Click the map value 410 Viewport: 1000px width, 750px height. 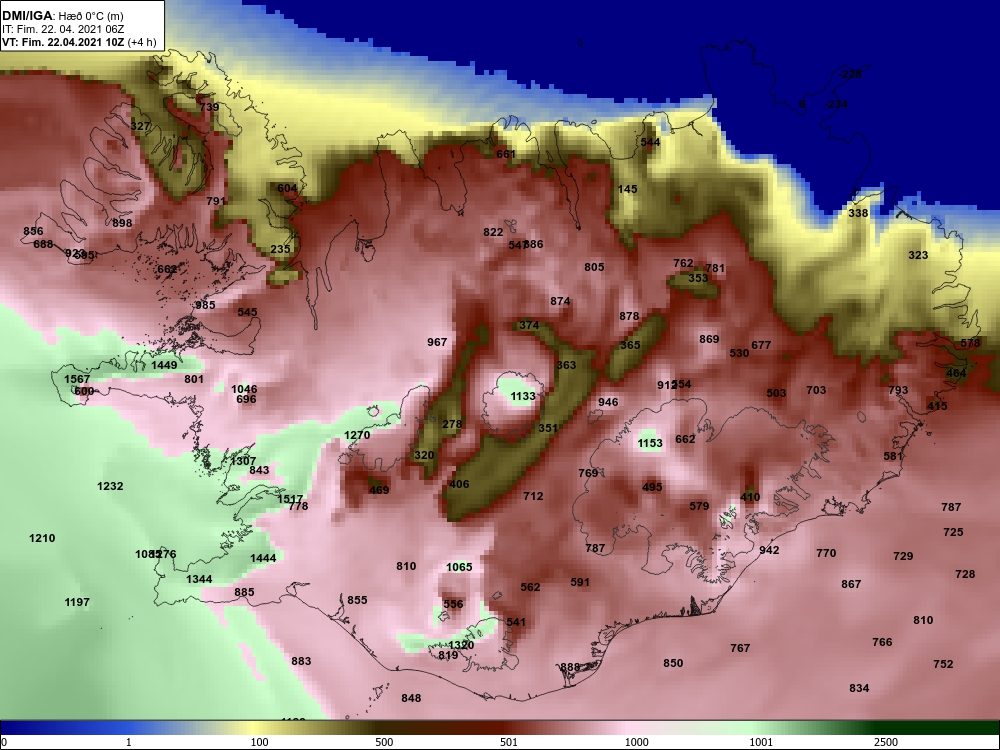750,497
